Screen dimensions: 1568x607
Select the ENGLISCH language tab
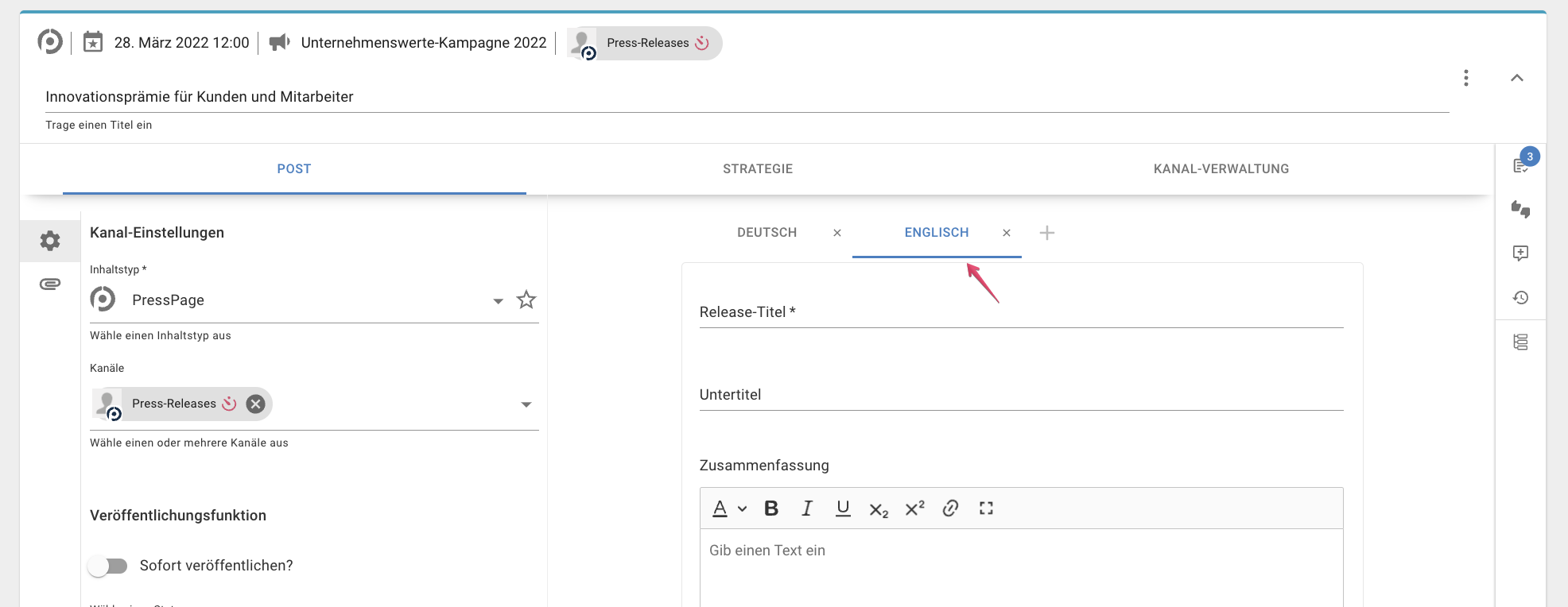(937, 233)
